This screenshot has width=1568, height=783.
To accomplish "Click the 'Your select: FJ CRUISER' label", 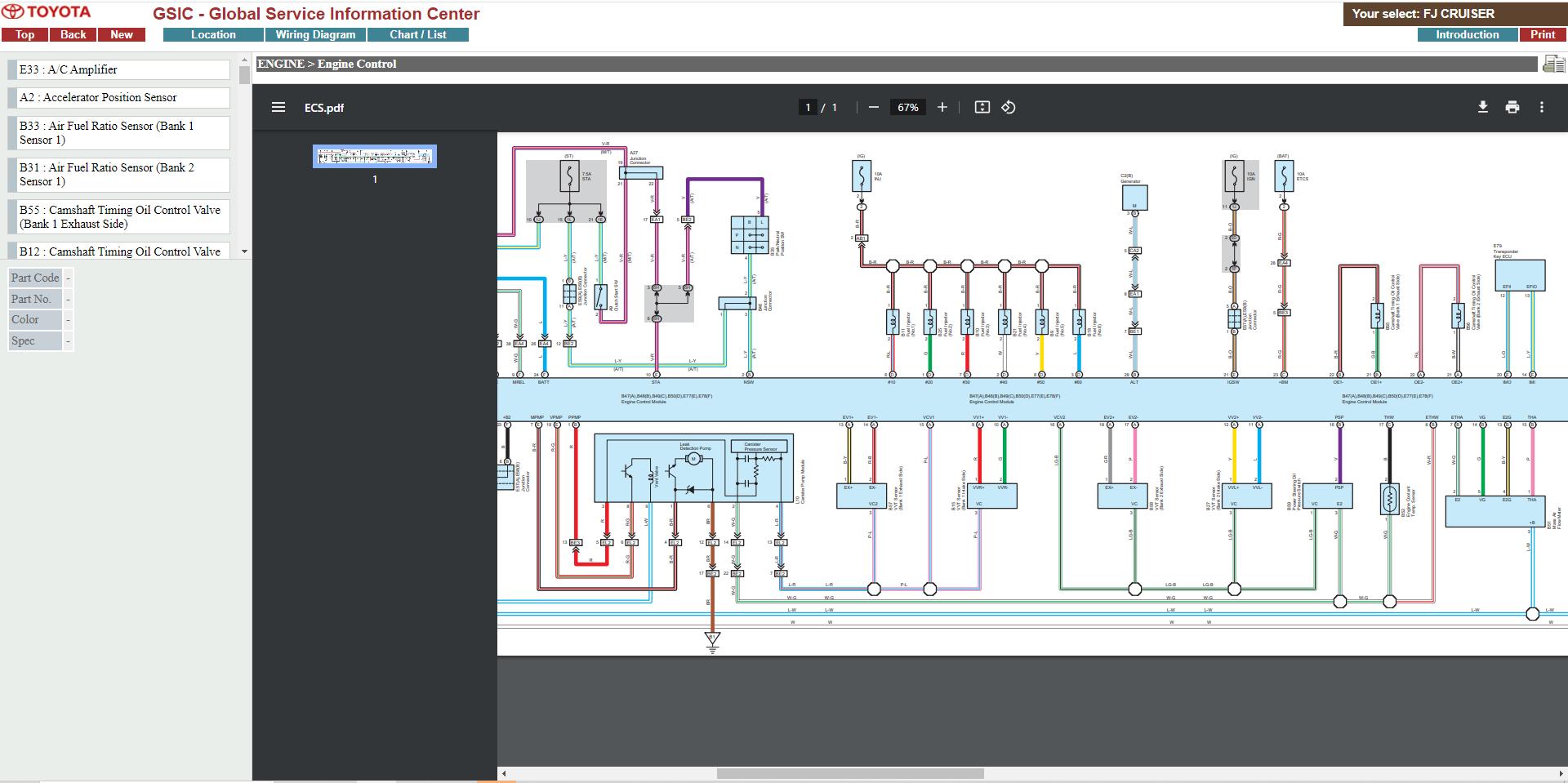I will coord(1423,13).
